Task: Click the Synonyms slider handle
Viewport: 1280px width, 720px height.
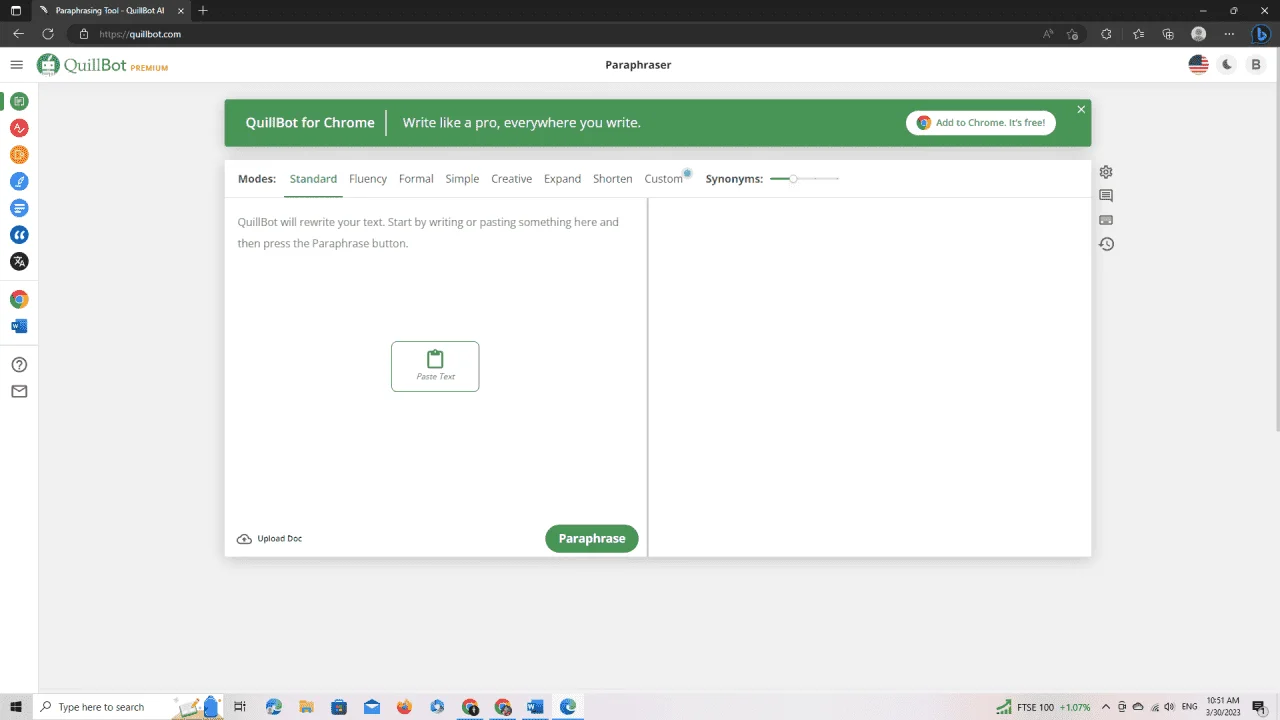Action: pos(793,179)
